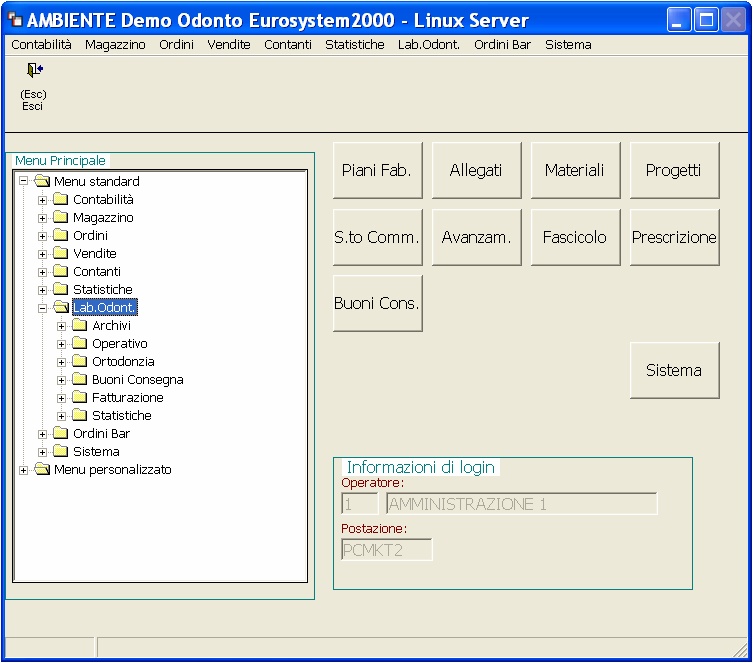Expand the Archivi subfolder node

tap(61, 326)
